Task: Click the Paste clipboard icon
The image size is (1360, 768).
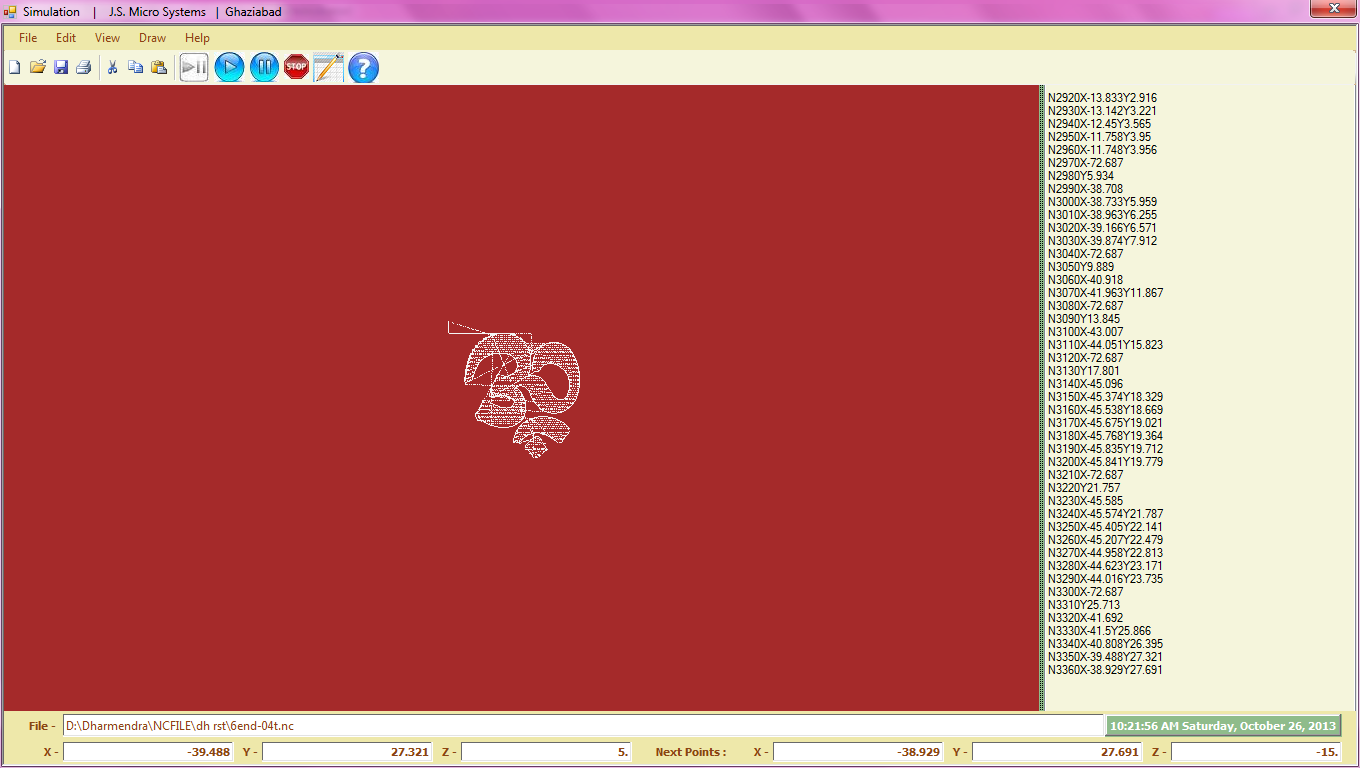Action: 158,68
